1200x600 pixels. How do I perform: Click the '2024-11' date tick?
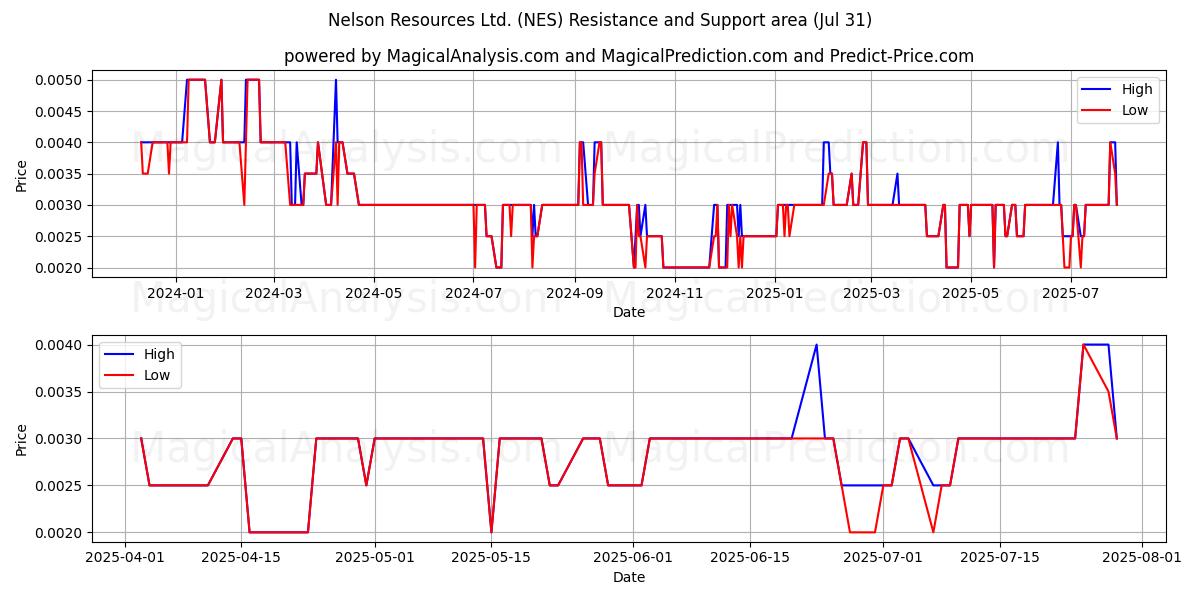click(675, 293)
